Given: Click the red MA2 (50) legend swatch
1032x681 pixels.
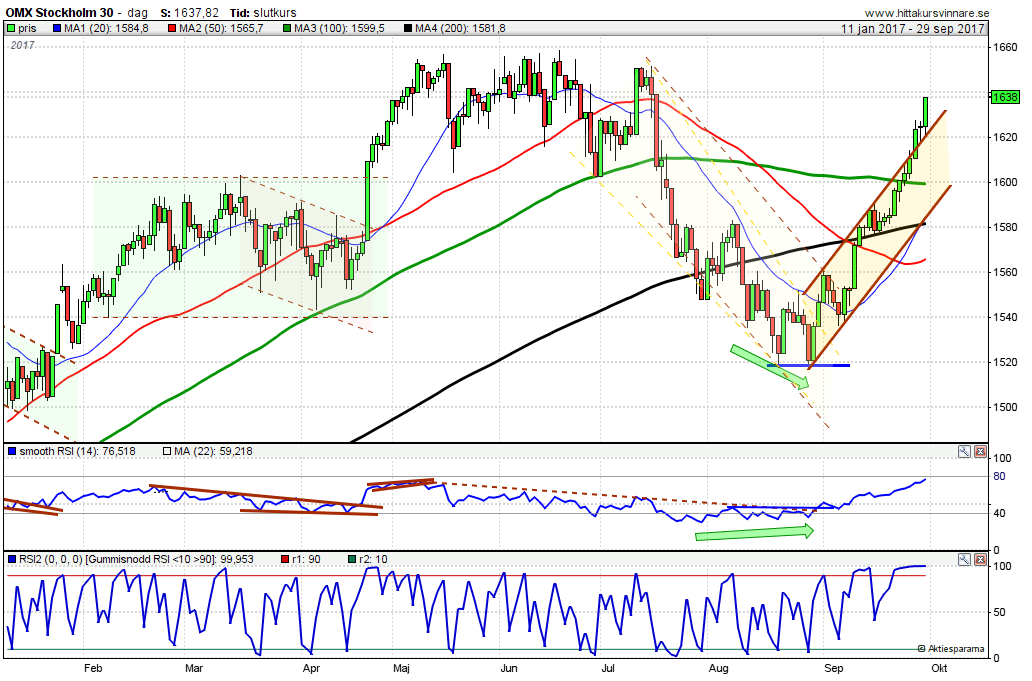Looking at the screenshot, I should (172, 28).
